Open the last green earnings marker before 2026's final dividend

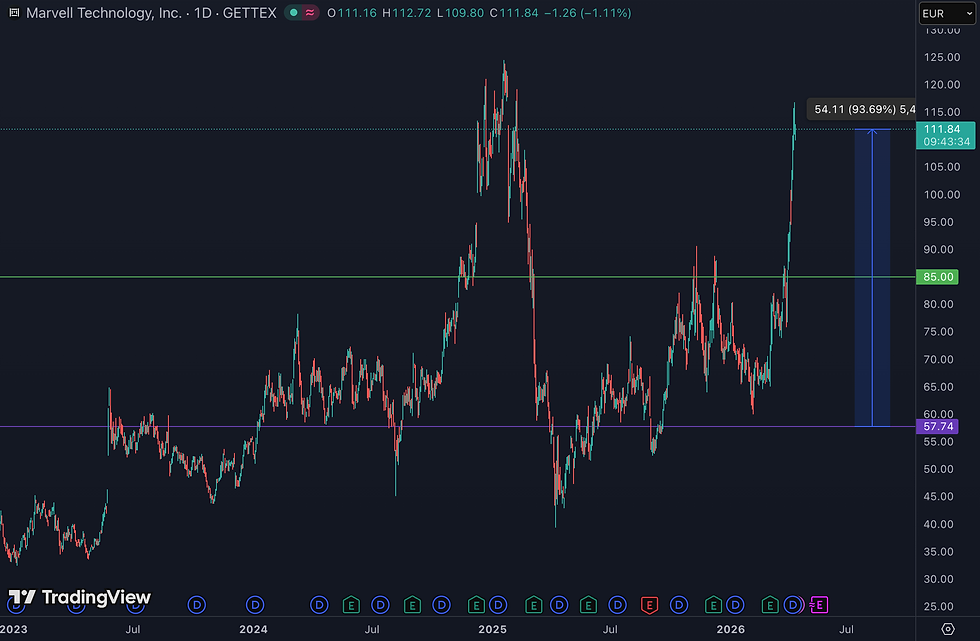point(769,605)
